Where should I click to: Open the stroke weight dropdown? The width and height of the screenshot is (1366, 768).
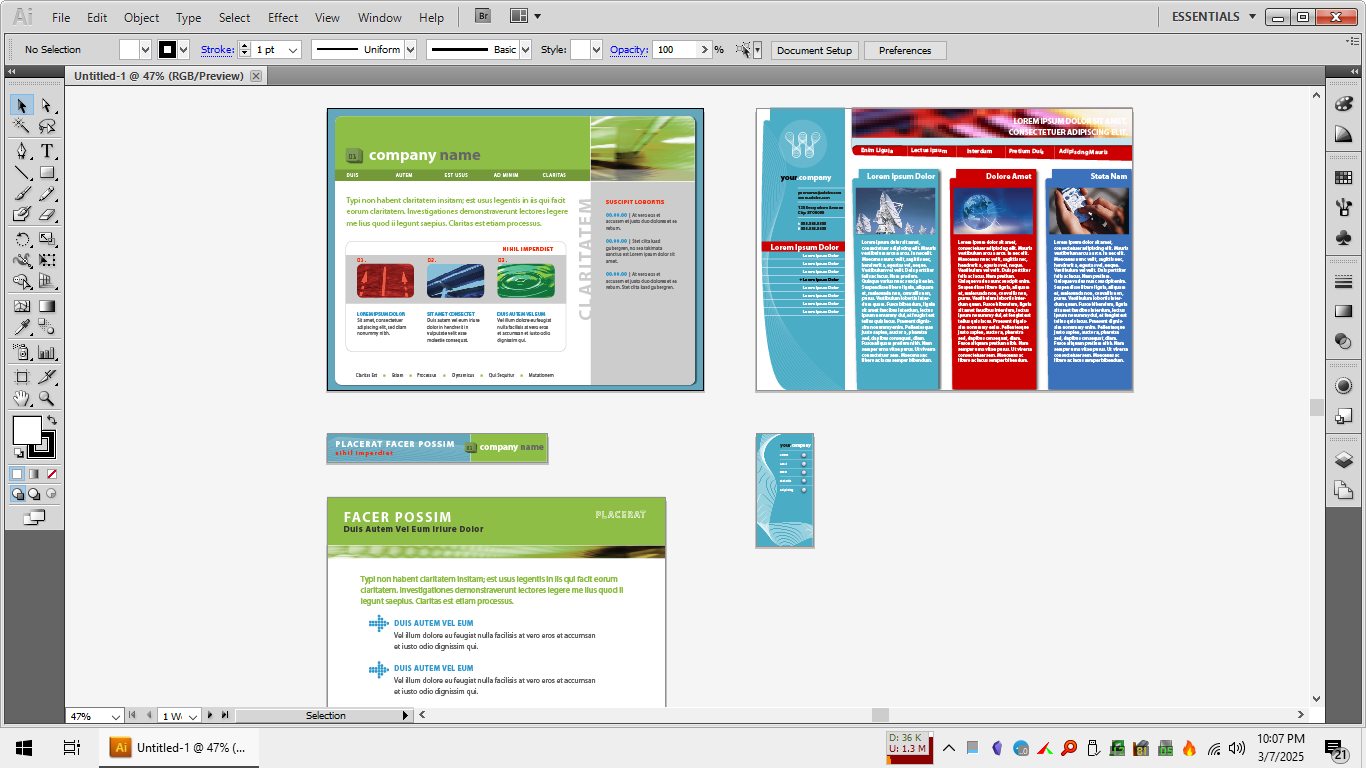point(293,50)
